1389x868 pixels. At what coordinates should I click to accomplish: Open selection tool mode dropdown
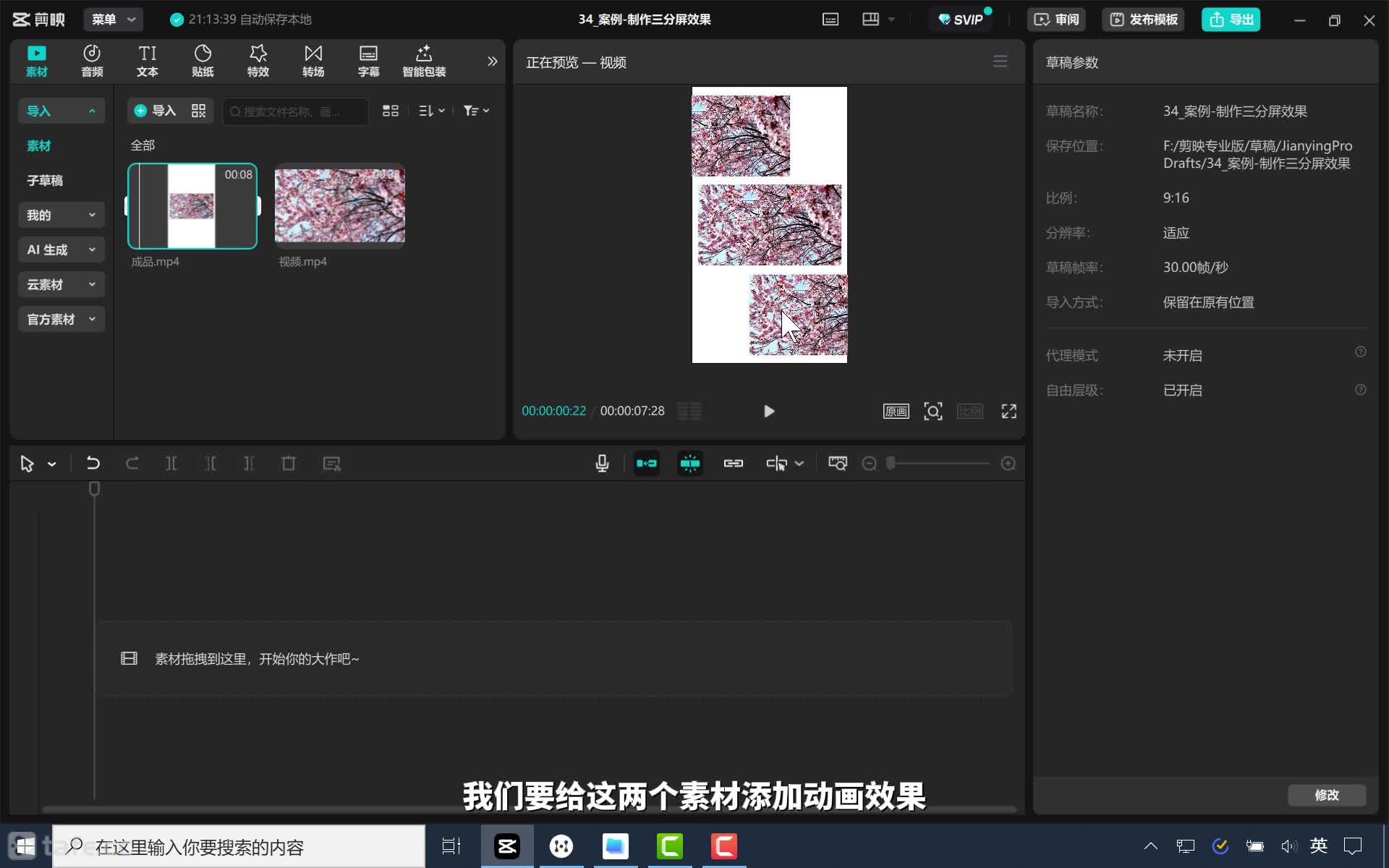tap(52, 464)
